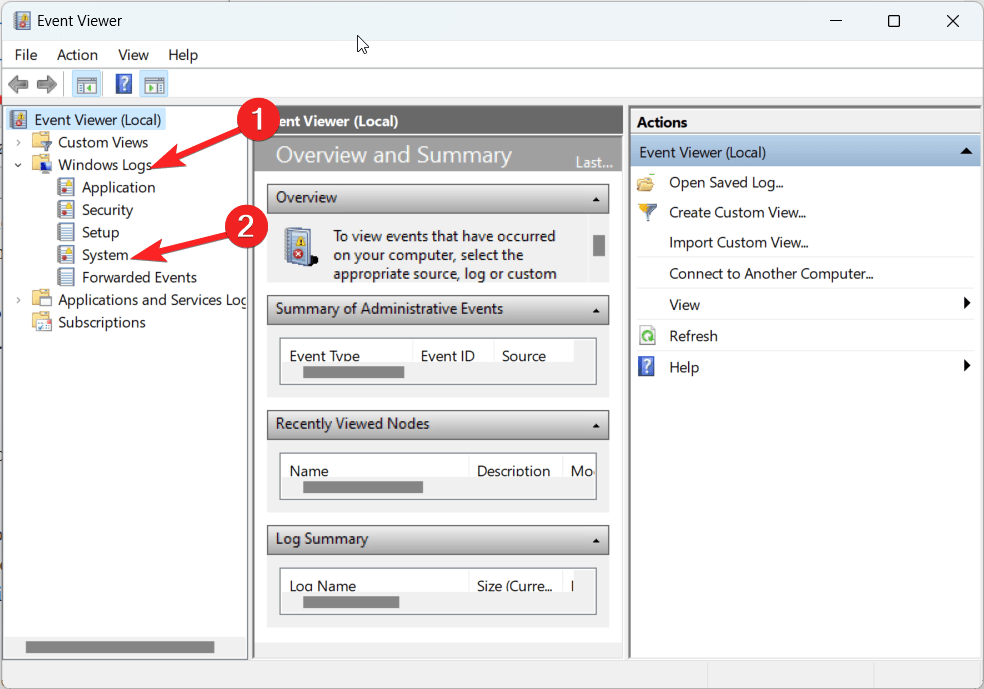The height and width of the screenshot is (689, 984).
Task: Click the Application log icon
Action: coord(66,187)
